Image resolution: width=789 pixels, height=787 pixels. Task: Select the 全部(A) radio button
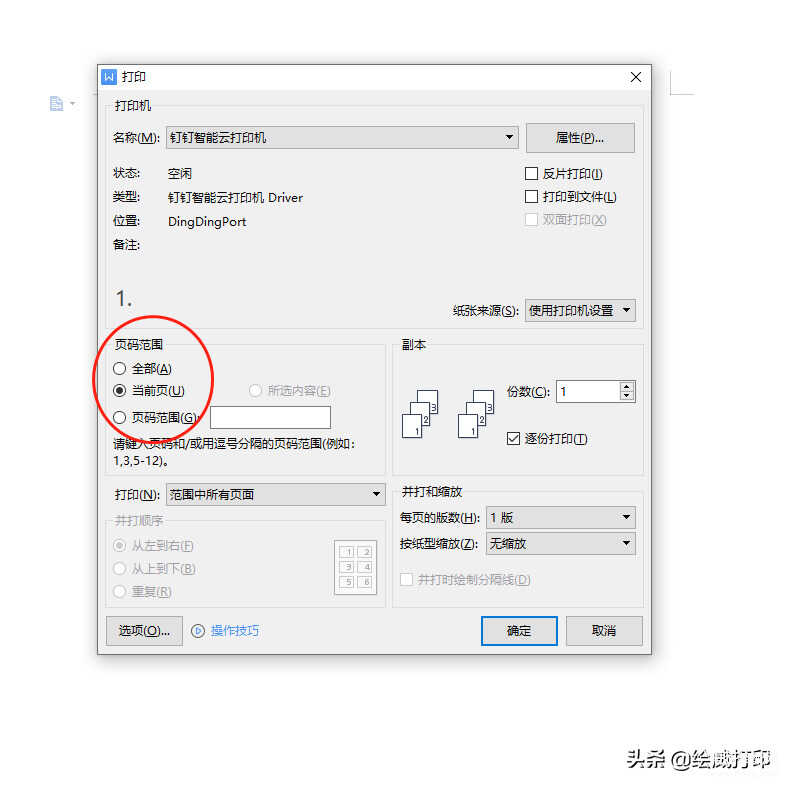pyautogui.click(x=119, y=368)
